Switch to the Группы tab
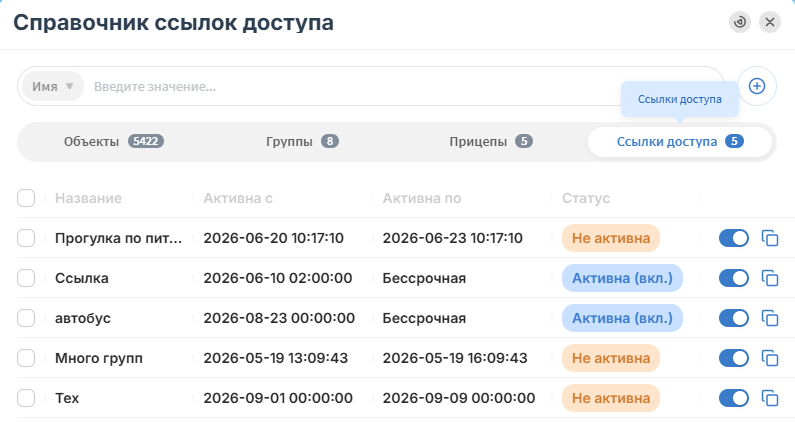795x433 pixels. coord(302,141)
